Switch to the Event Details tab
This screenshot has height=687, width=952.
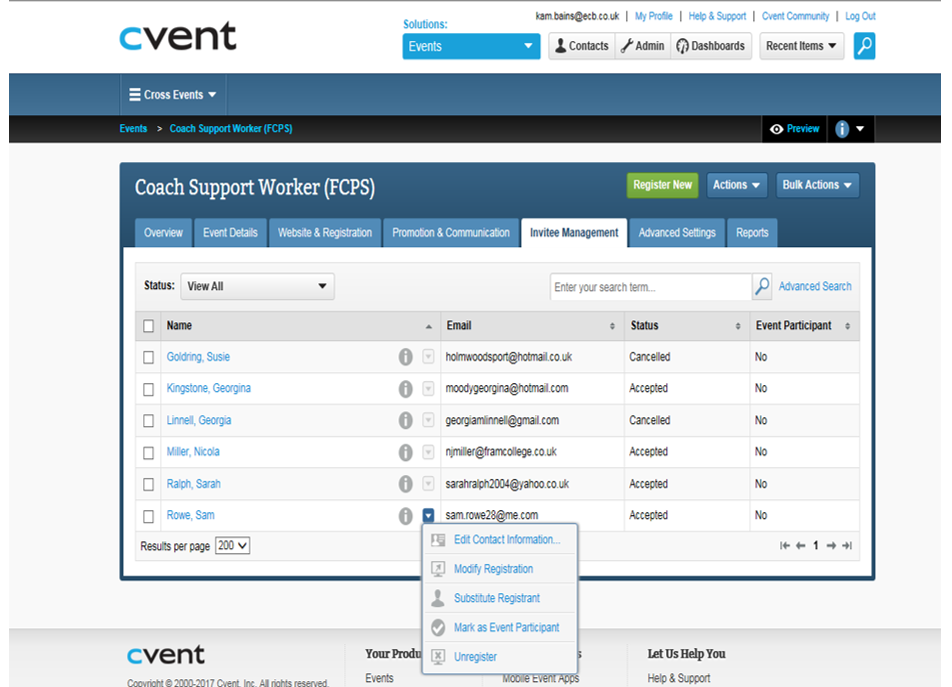click(x=230, y=233)
